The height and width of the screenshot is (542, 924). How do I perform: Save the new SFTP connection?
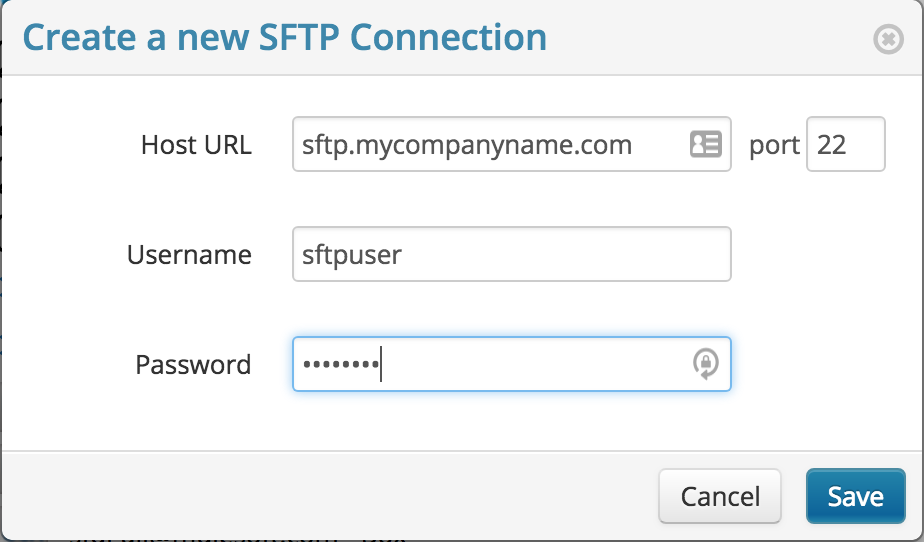[855, 496]
